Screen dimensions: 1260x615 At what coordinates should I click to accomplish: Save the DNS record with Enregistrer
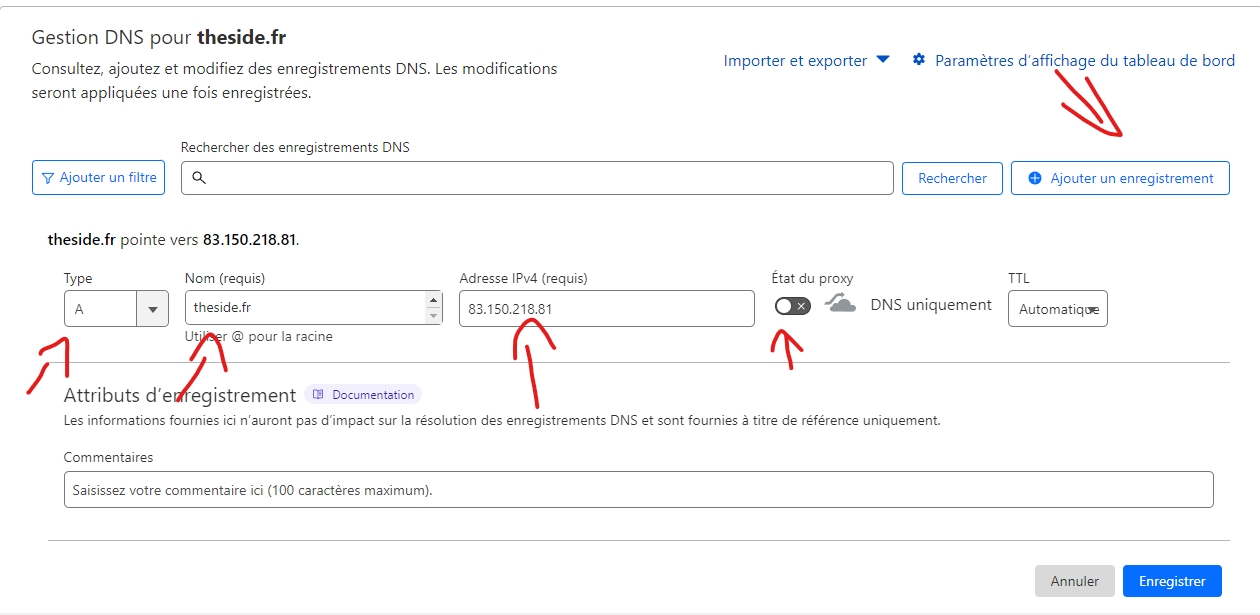[1172, 581]
